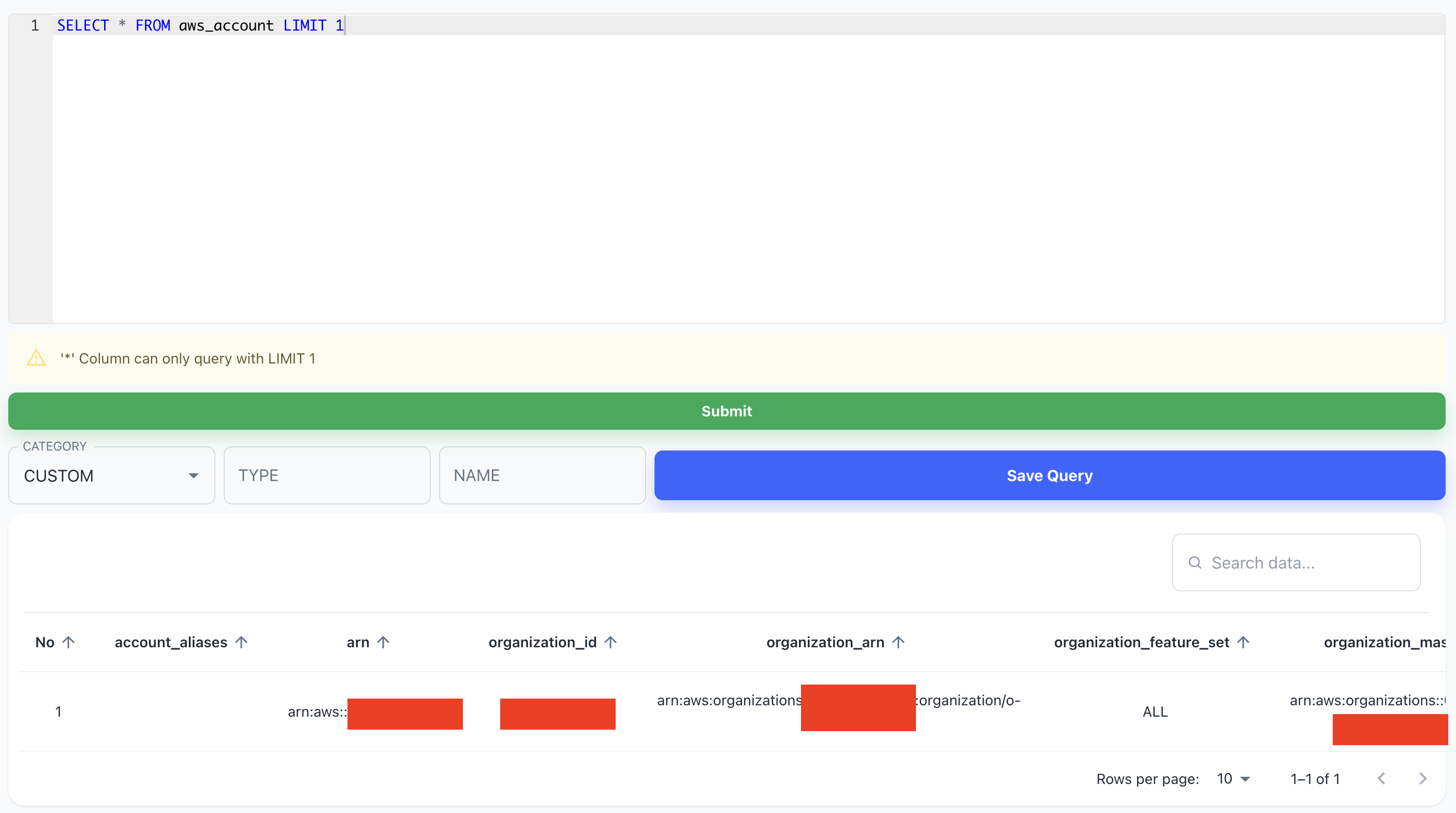Viewport: 1456px width, 813px height.
Task: Go to next results page arrow
Action: tap(1423, 778)
